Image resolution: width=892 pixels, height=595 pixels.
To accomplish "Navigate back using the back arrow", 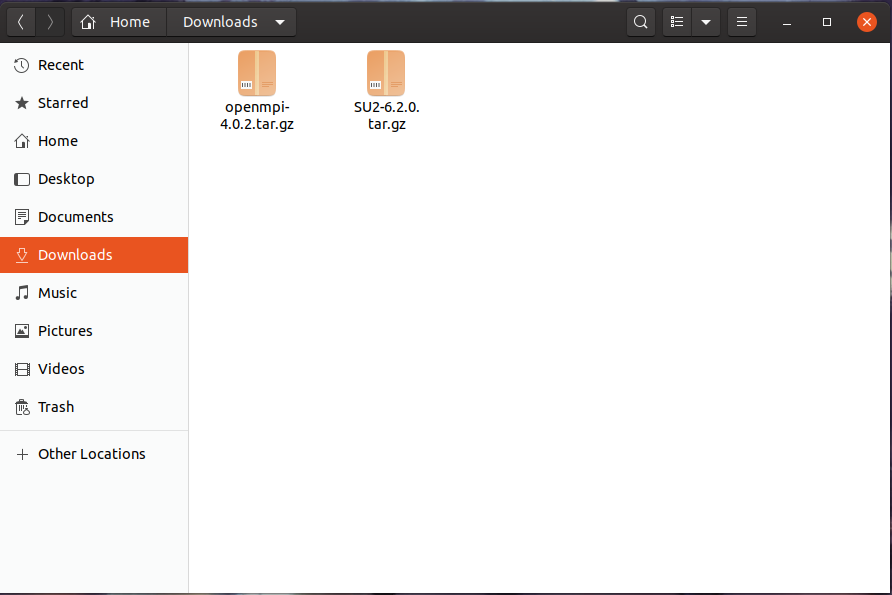I will click(x=20, y=21).
